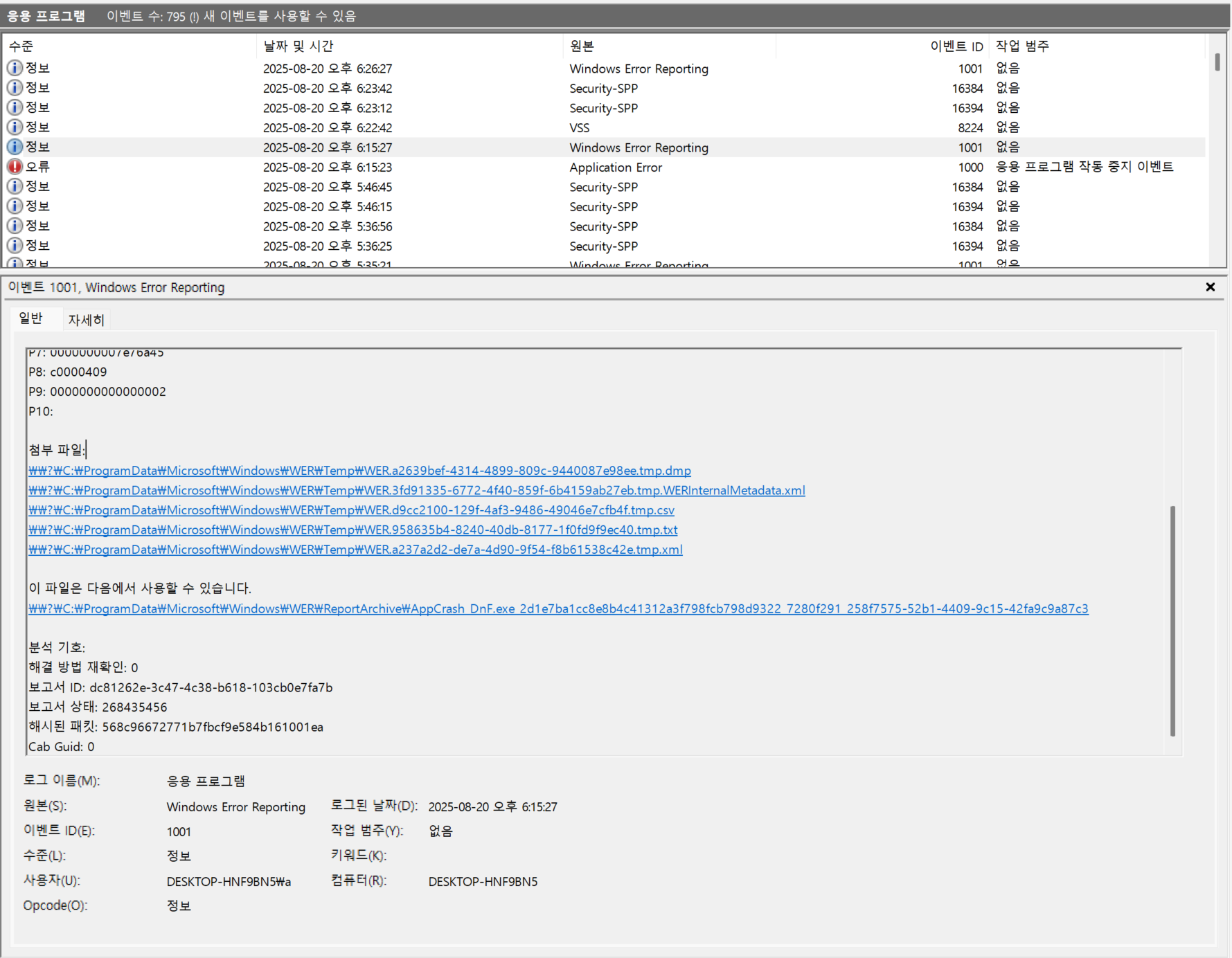The image size is (1232, 958).
Task: Click the info icon for the 6:23:42 Security-SPP event
Action: coord(15,88)
